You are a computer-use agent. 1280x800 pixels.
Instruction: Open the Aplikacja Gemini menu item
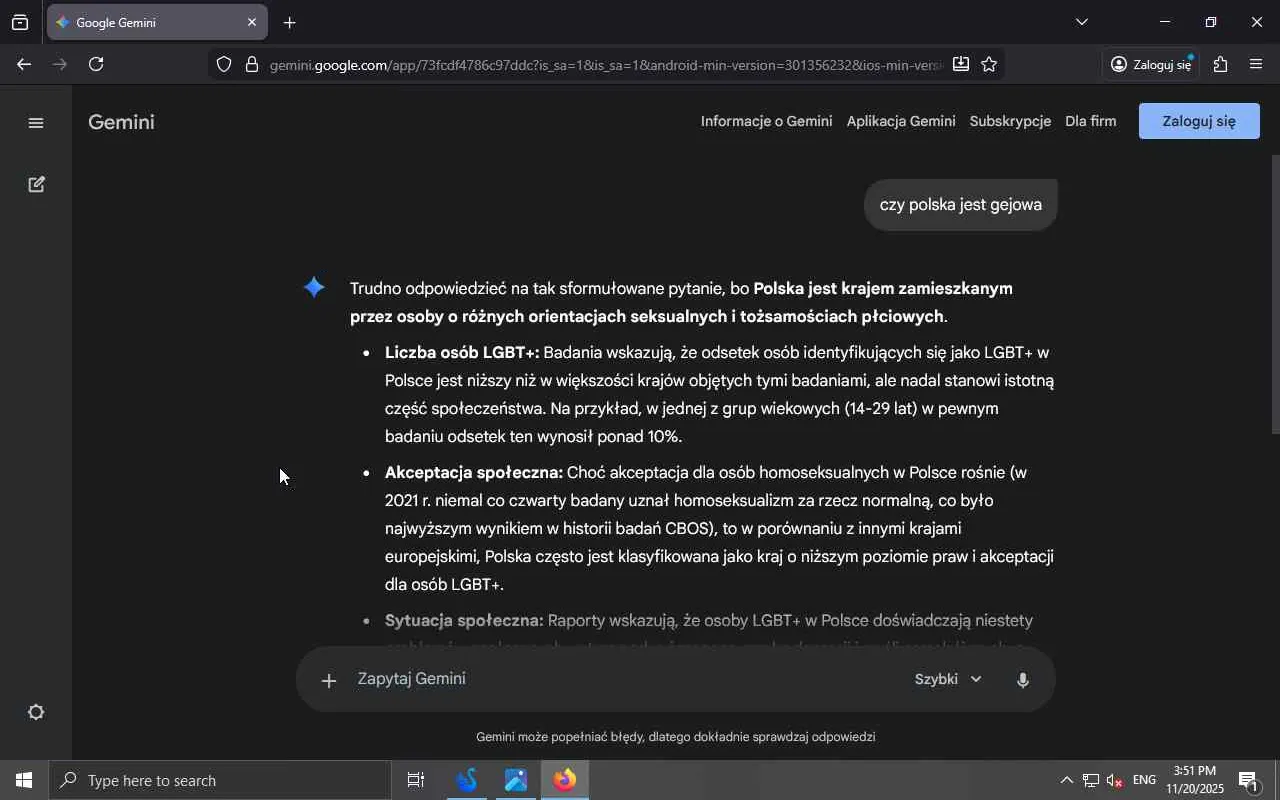901,121
